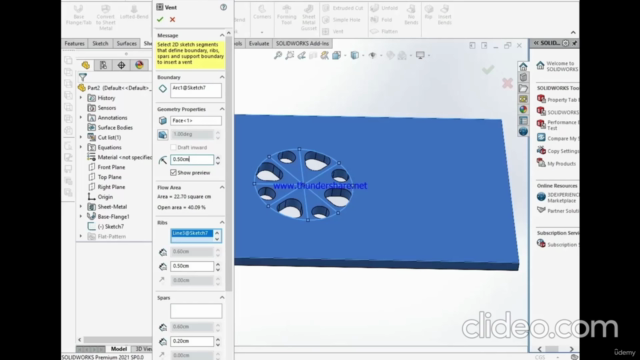The width and height of the screenshot is (640, 360).
Task: Click the Simple Hole tool
Action: [x=342, y=20]
